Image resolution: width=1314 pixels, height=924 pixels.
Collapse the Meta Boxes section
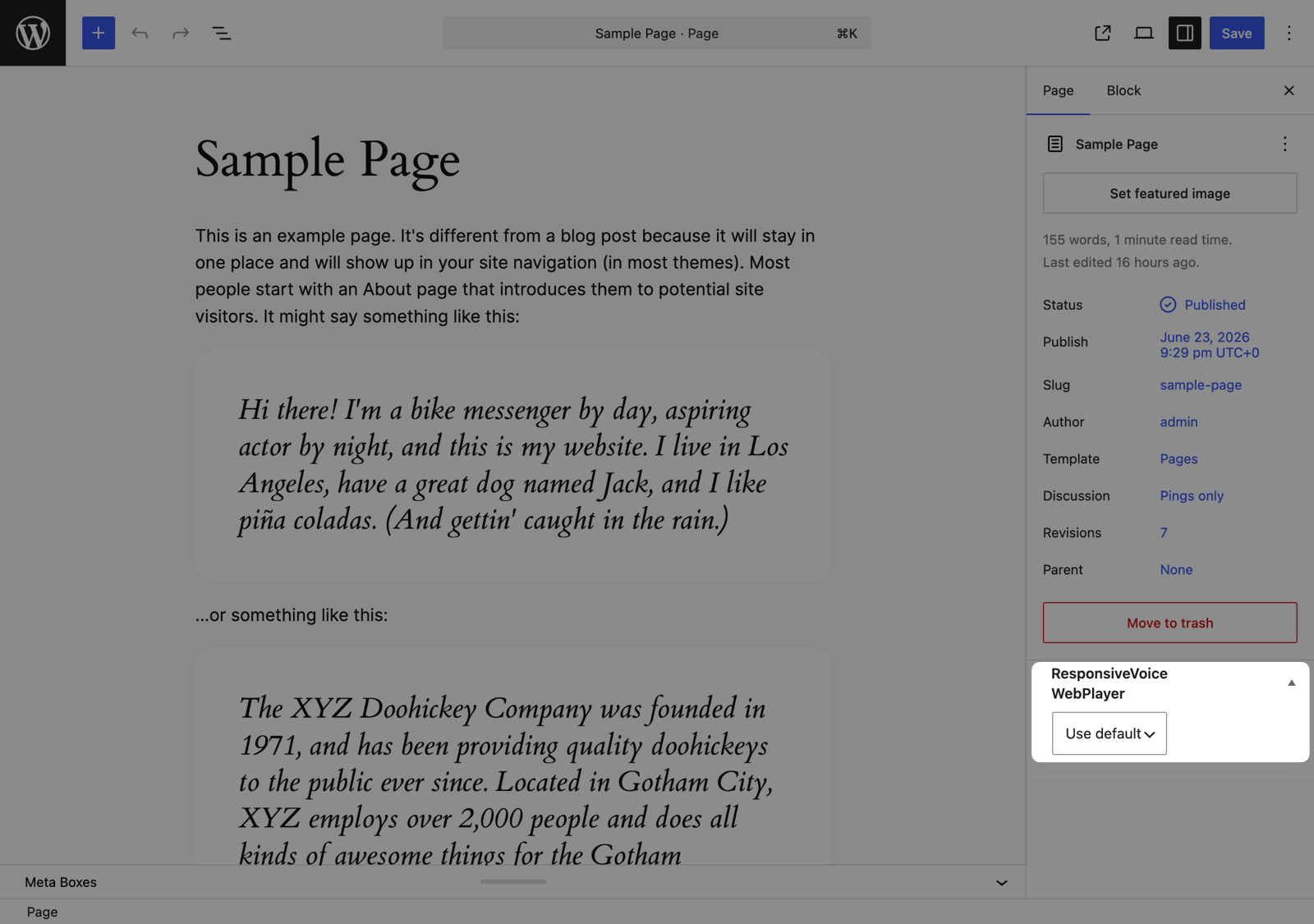click(x=1002, y=882)
